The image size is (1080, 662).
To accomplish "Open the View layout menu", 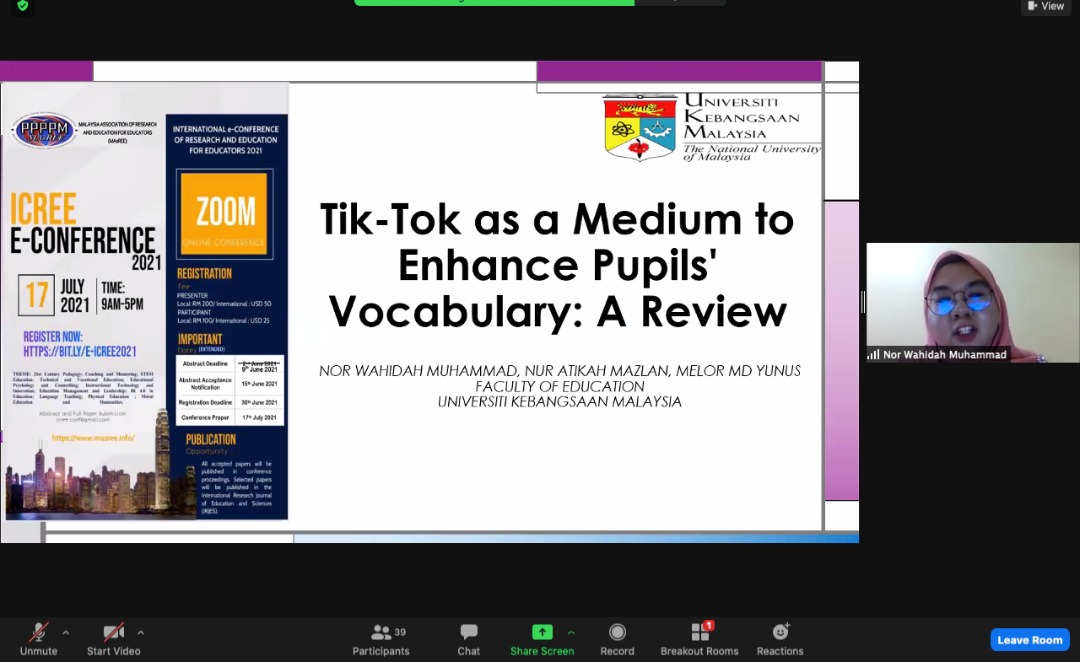I will tap(1046, 6).
